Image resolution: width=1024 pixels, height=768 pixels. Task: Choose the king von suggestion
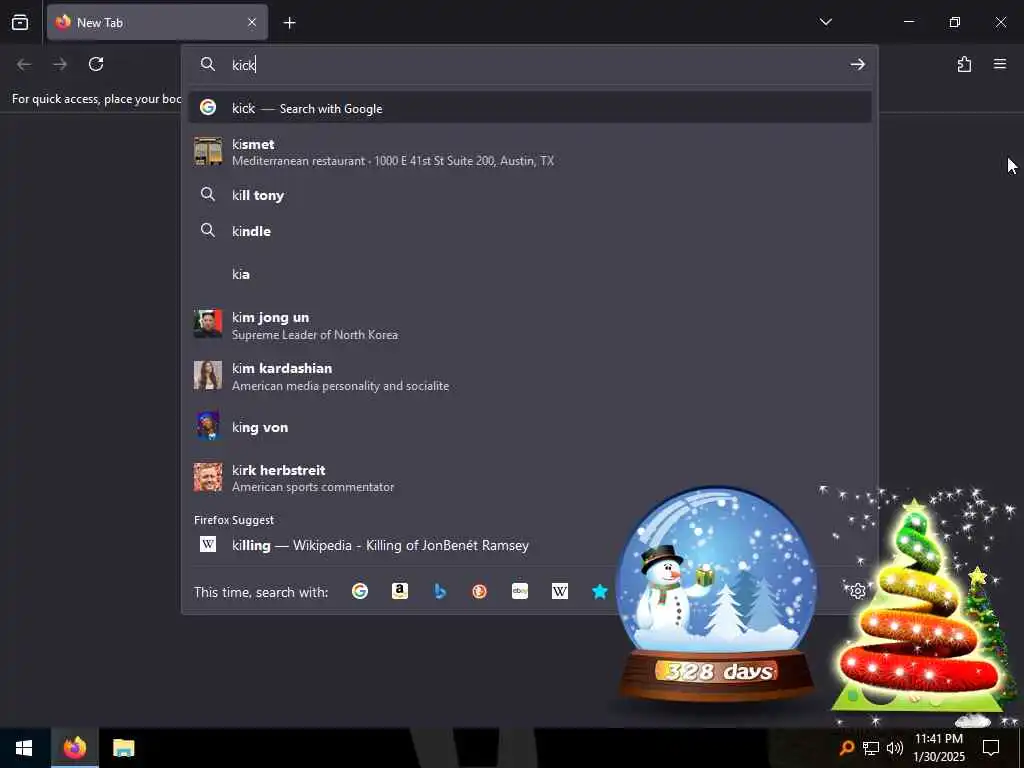[530, 427]
